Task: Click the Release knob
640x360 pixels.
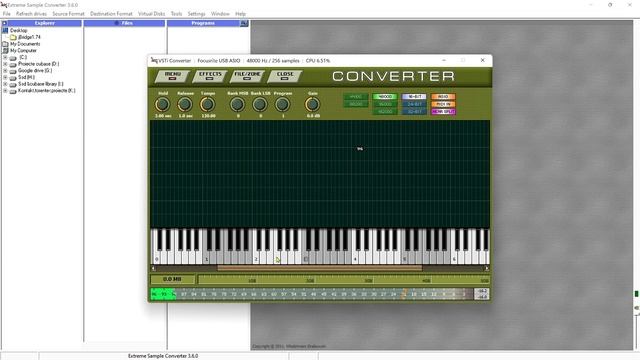Action: click(x=185, y=104)
